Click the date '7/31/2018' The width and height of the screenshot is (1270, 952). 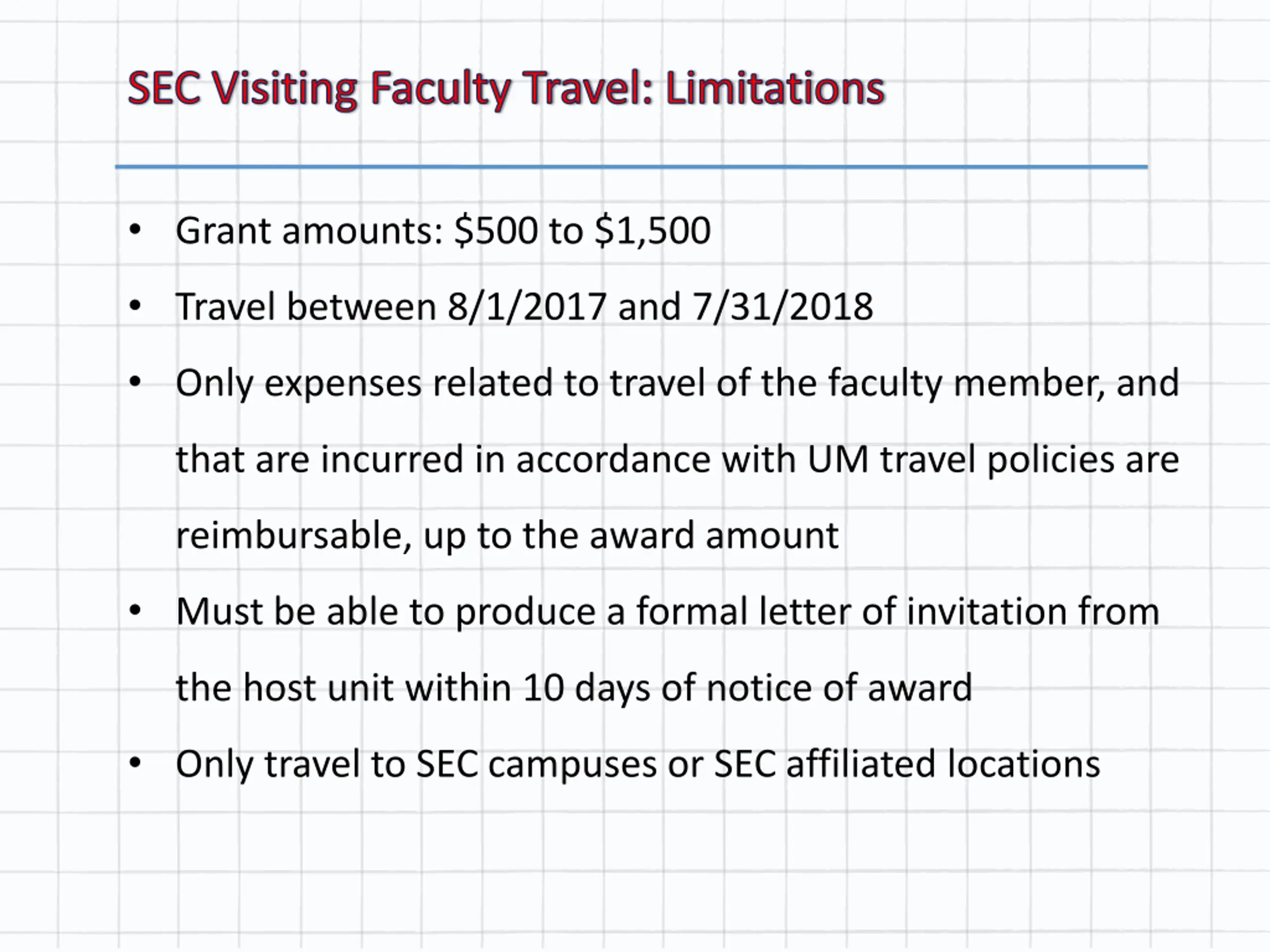(x=782, y=306)
